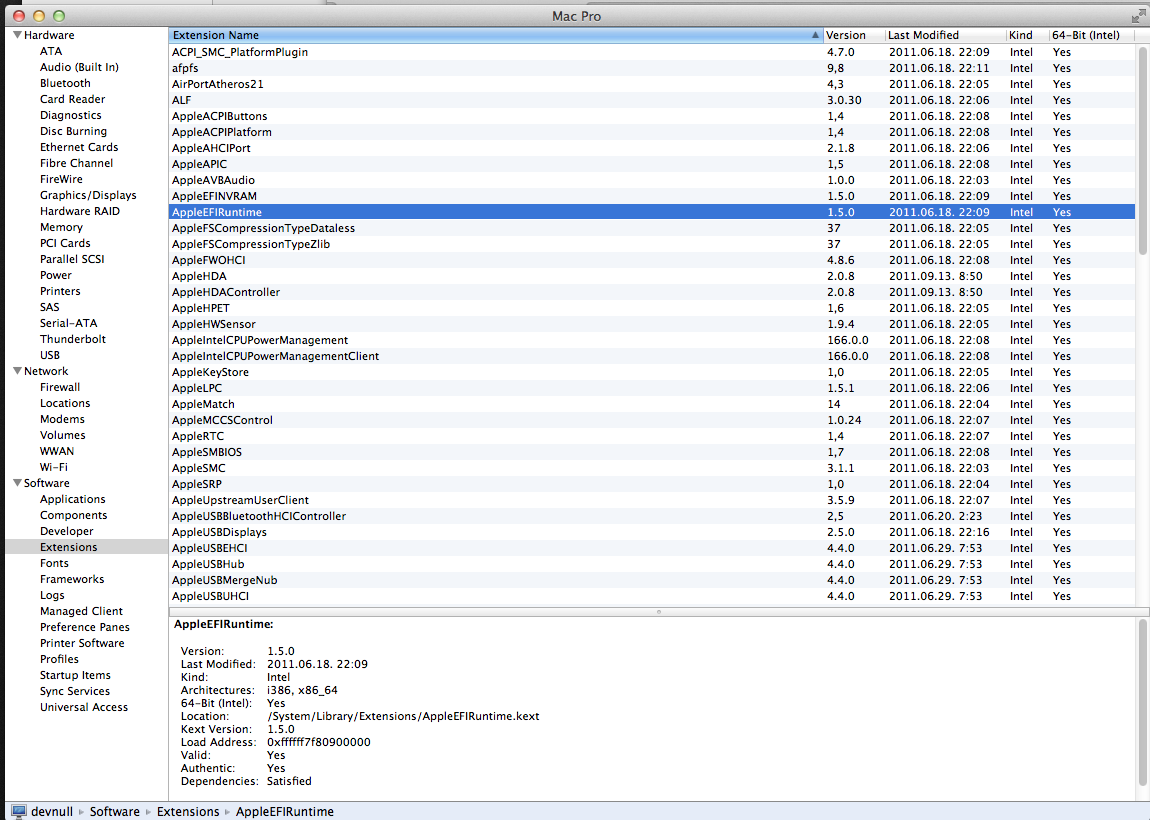This screenshot has width=1150, height=820.
Task: Select Memory in the sidebar
Action: [x=61, y=227]
